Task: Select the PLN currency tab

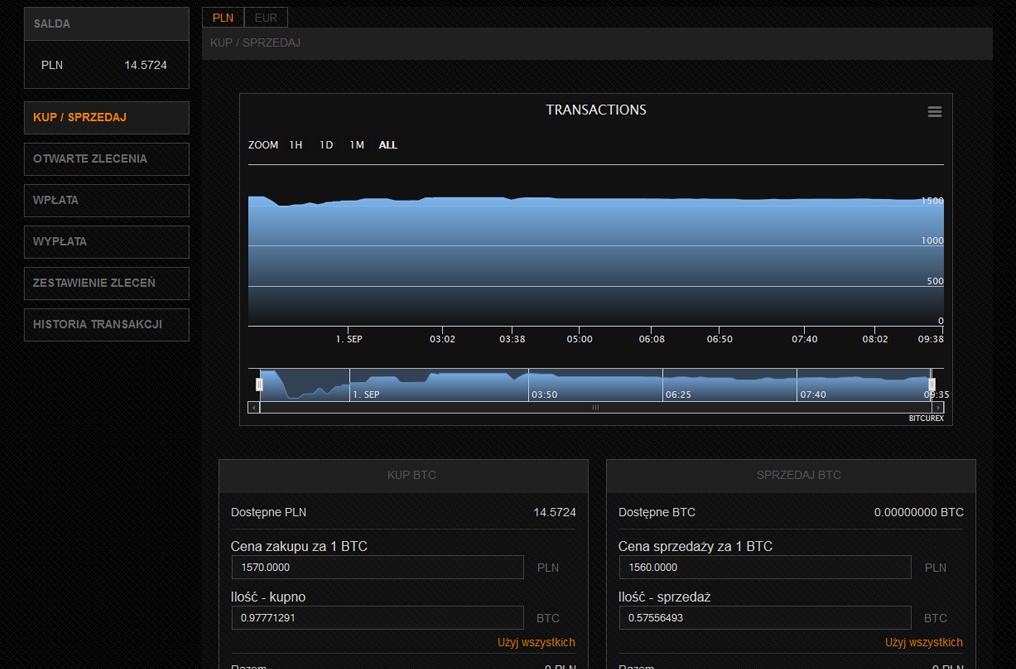Action: click(x=222, y=17)
